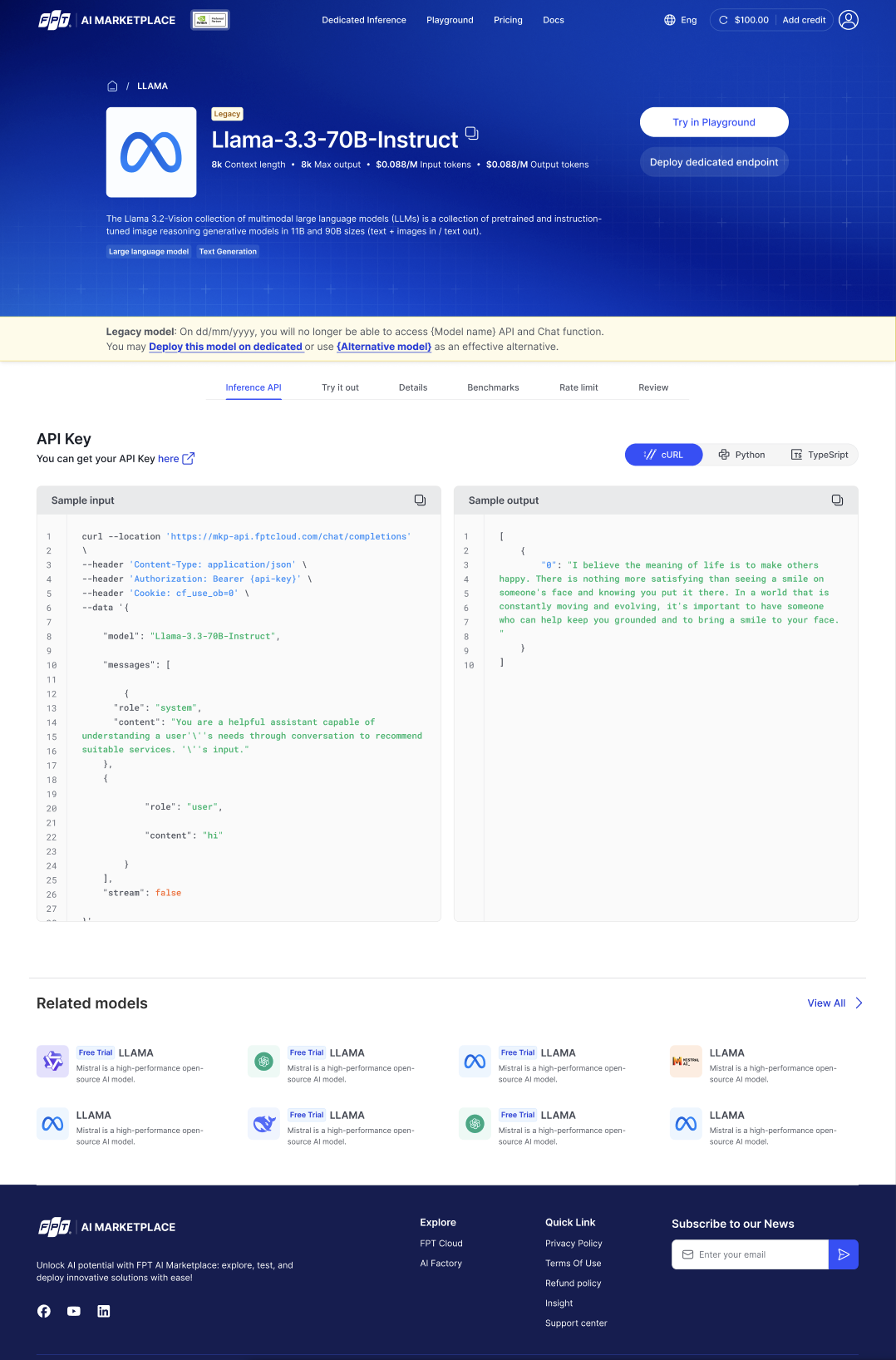Click the Add credit button

tap(804, 20)
